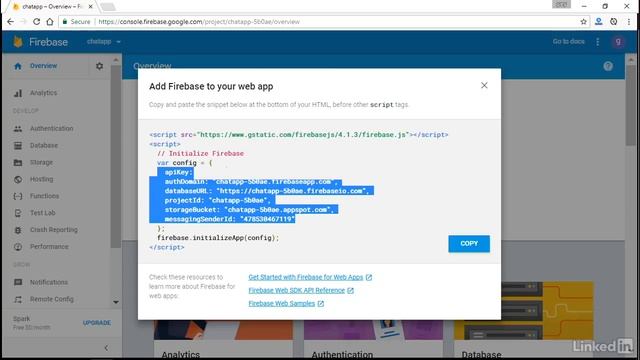Click the help question mark icon

coord(608,66)
